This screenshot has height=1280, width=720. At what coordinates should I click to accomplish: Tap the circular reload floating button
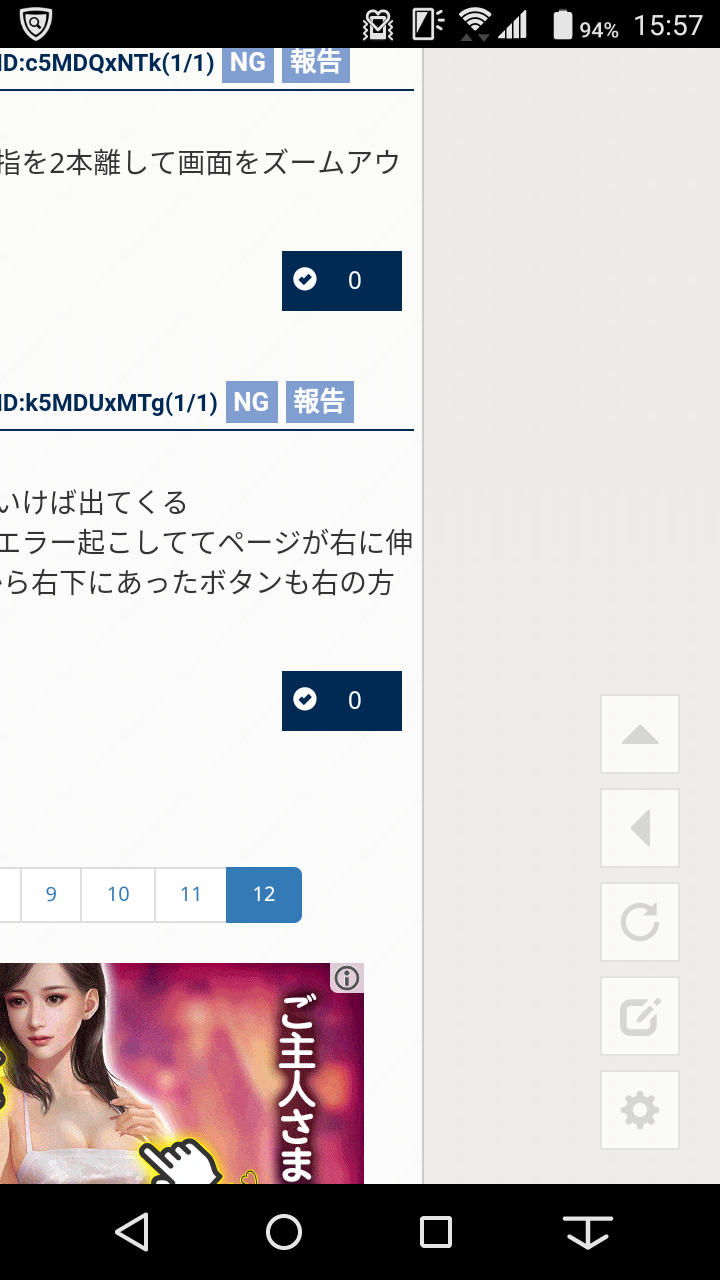[640, 922]
